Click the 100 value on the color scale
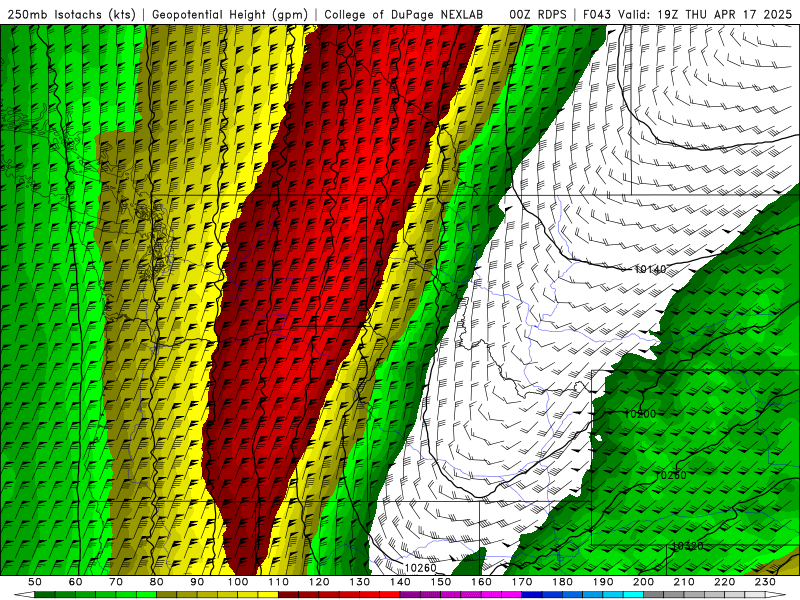The width and height of the screenshot is (800, 600). 238,582
